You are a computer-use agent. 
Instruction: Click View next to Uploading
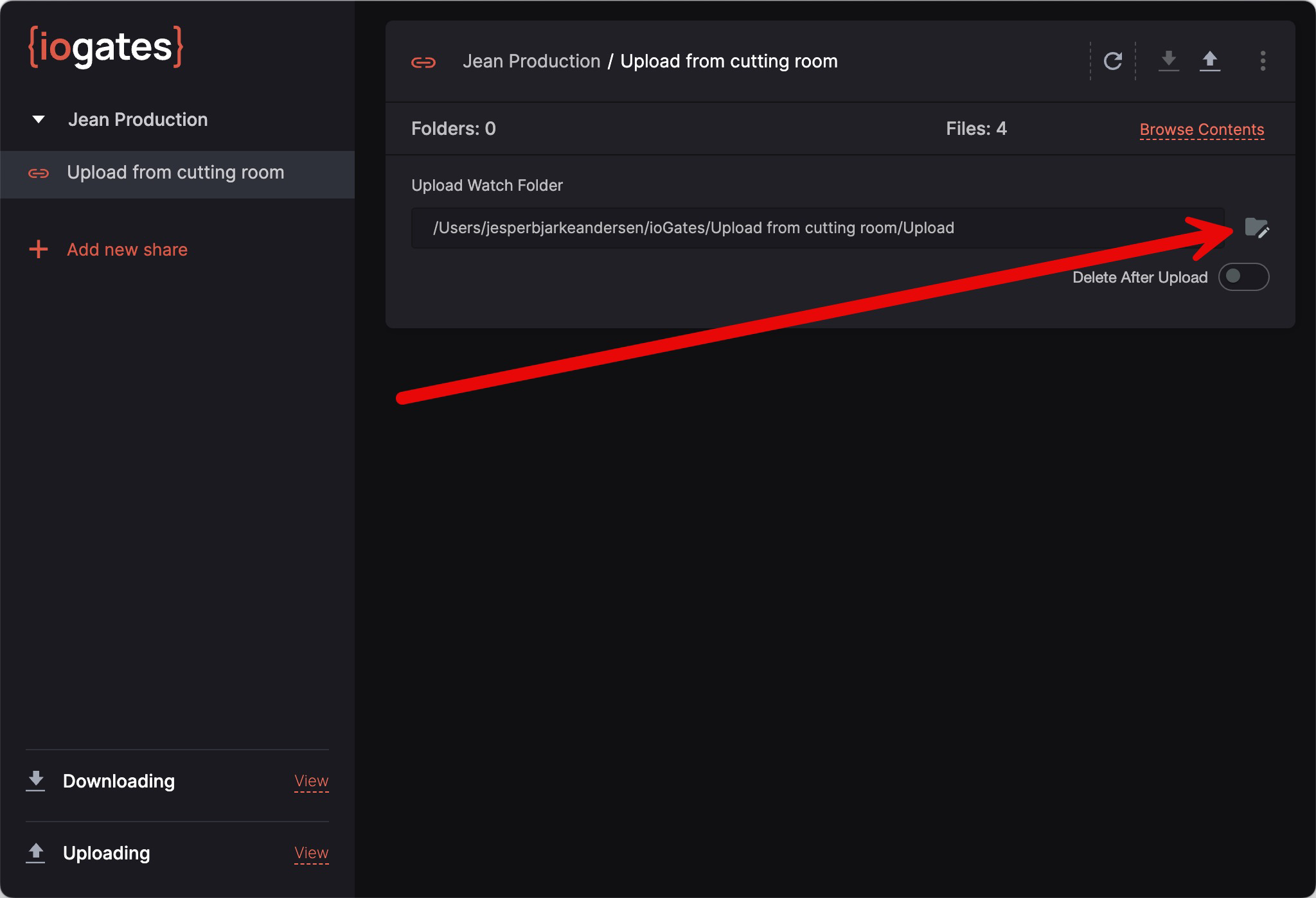click(x=311, y=853)
